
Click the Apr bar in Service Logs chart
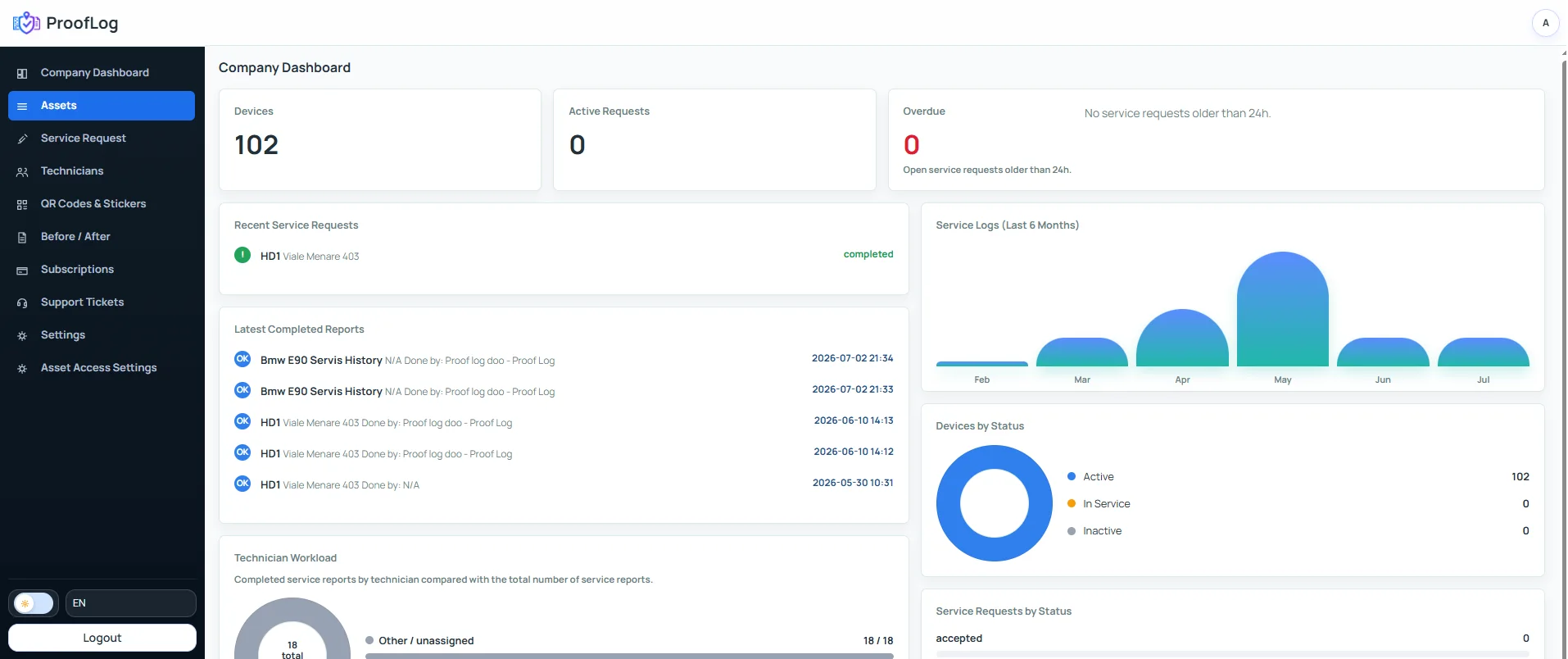pyautogui.click(x=1182, y=338)
